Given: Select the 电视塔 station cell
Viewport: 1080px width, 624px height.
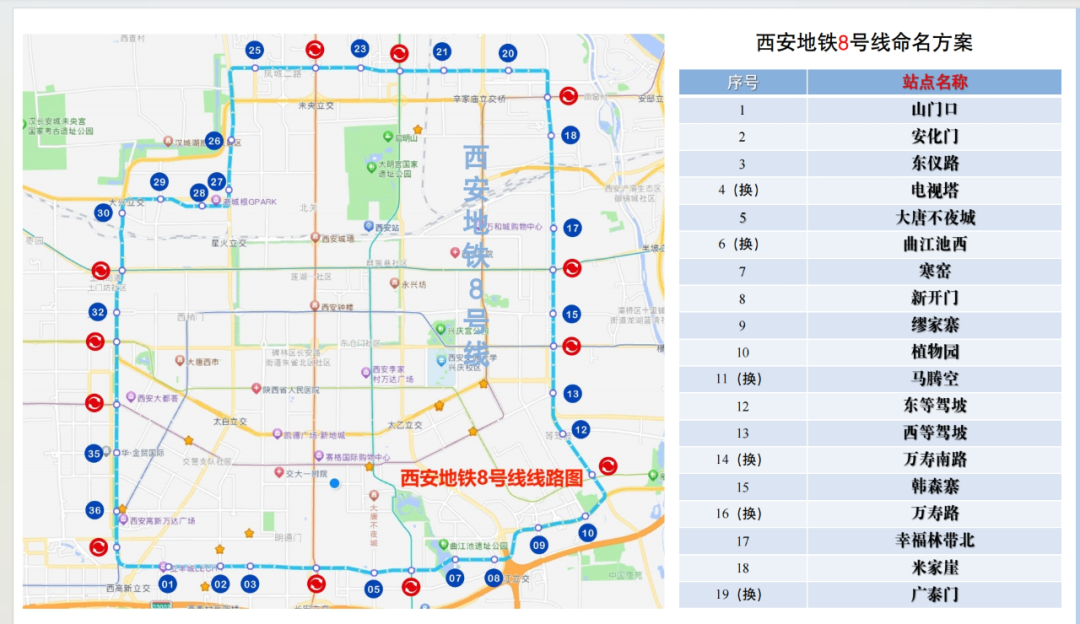Looking at the screenshot, I should point(934,190).
